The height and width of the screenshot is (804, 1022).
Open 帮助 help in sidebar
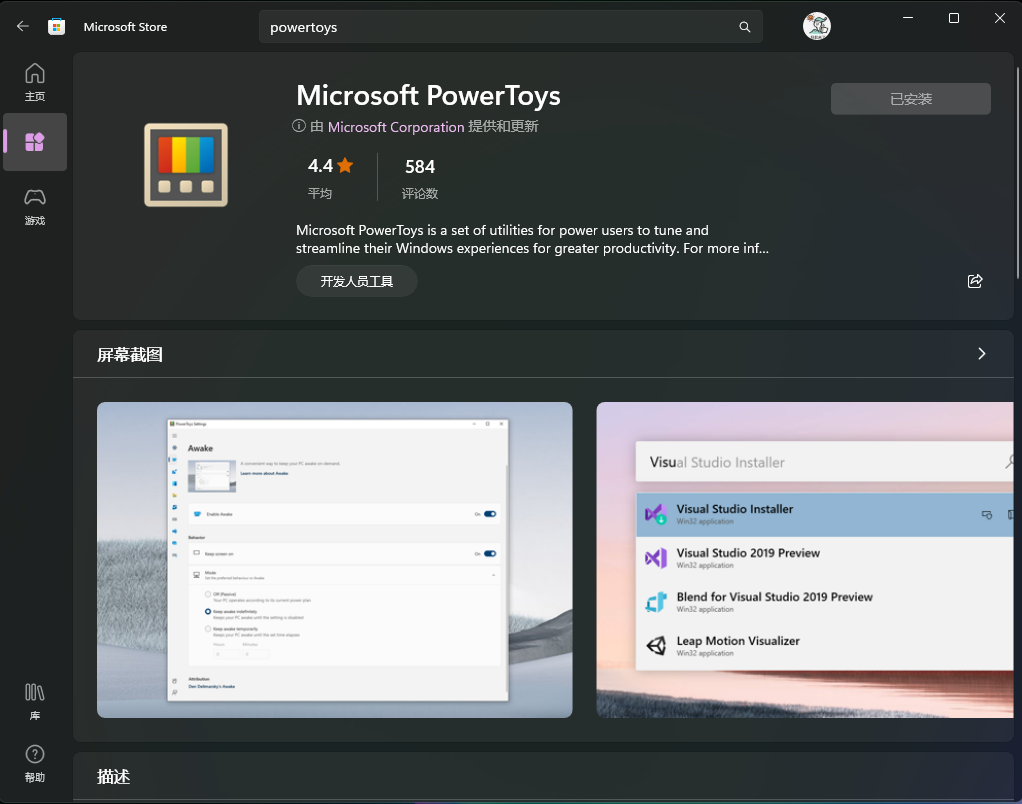(35, 762)
